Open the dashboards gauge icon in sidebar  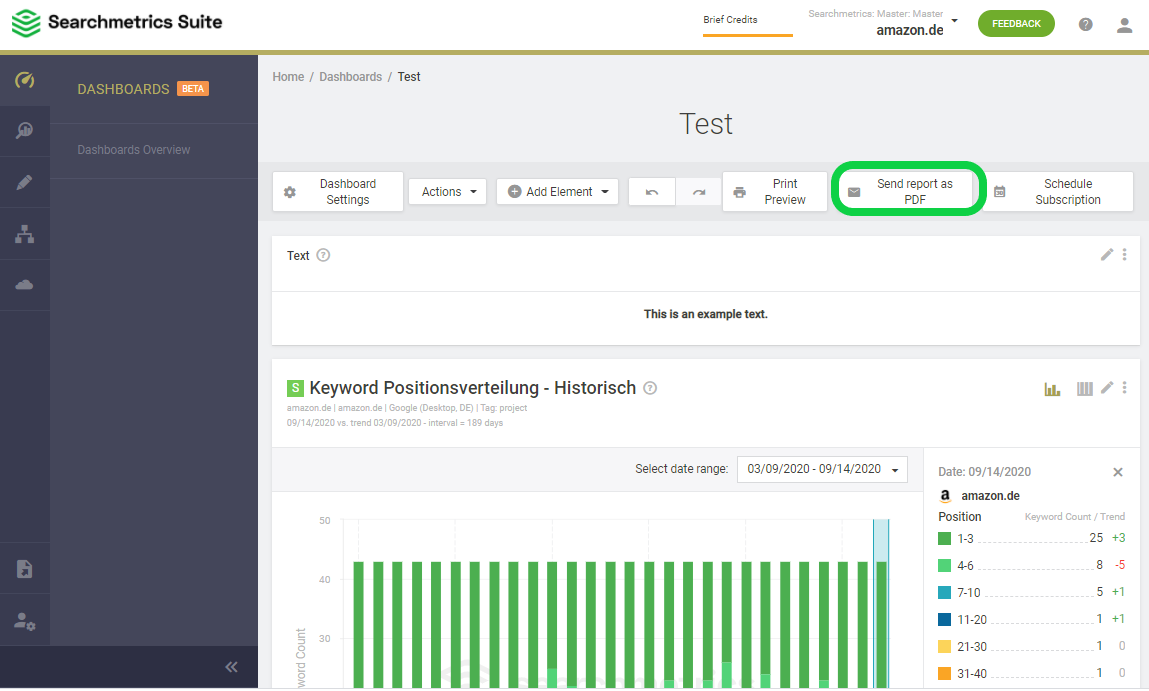(x=25, y=80)
